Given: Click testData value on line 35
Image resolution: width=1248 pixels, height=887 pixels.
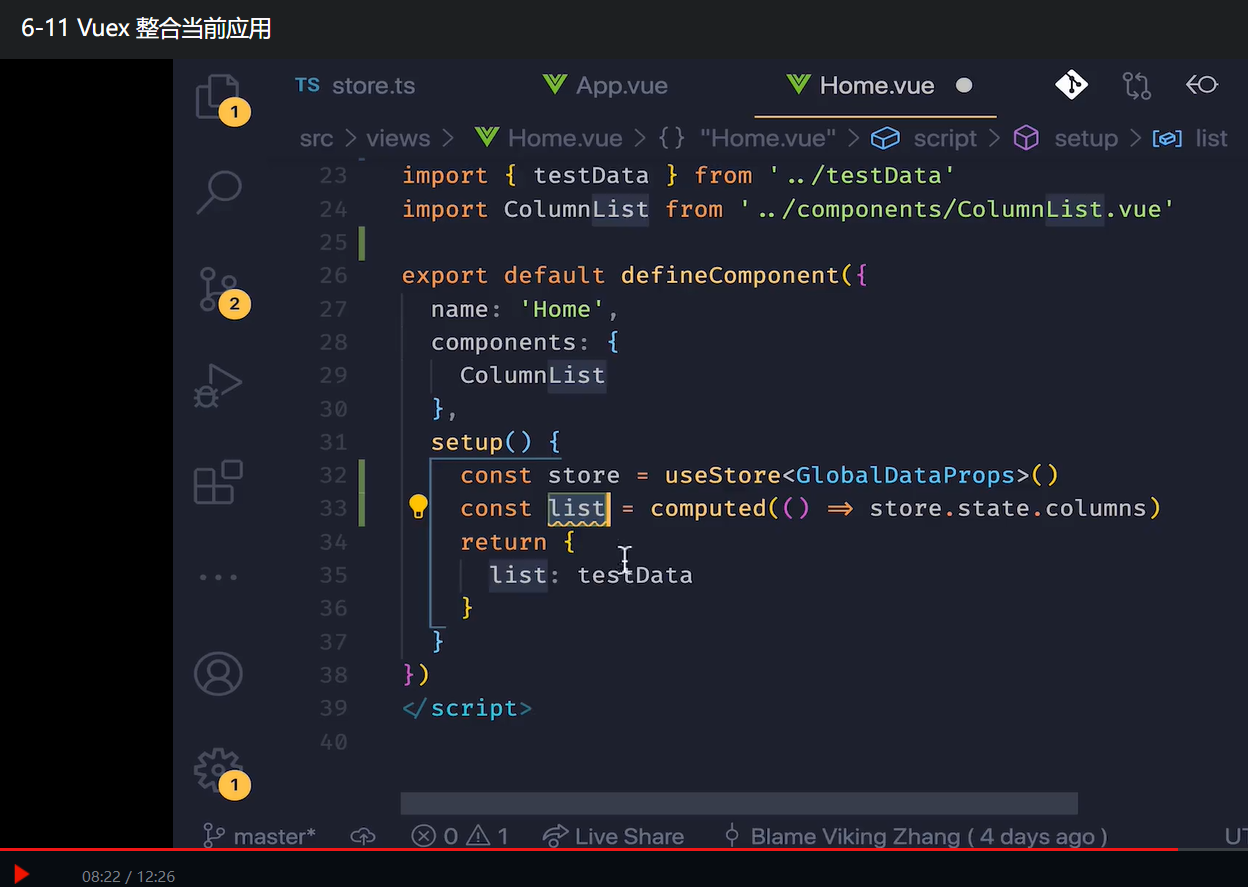Looking at the screenshot, I should pyautogui.click(x=635, y=575).
